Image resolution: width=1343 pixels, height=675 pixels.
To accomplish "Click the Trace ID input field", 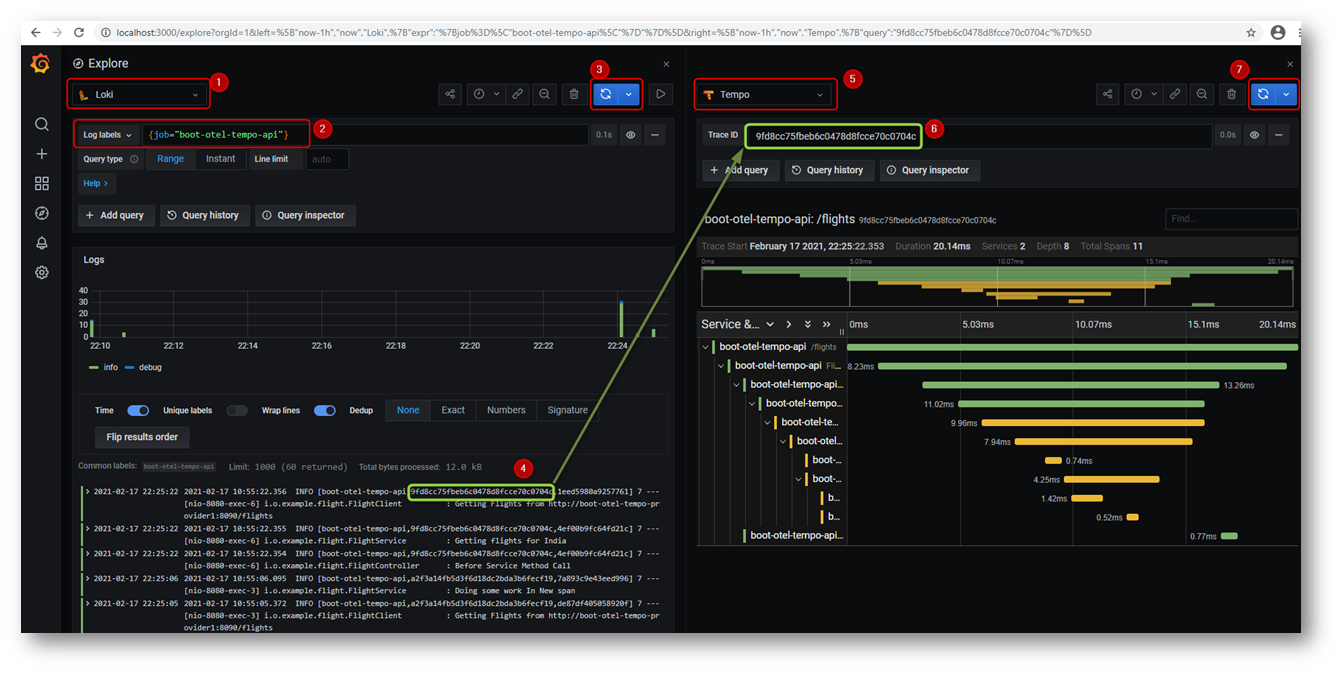I will click(977, 135).
